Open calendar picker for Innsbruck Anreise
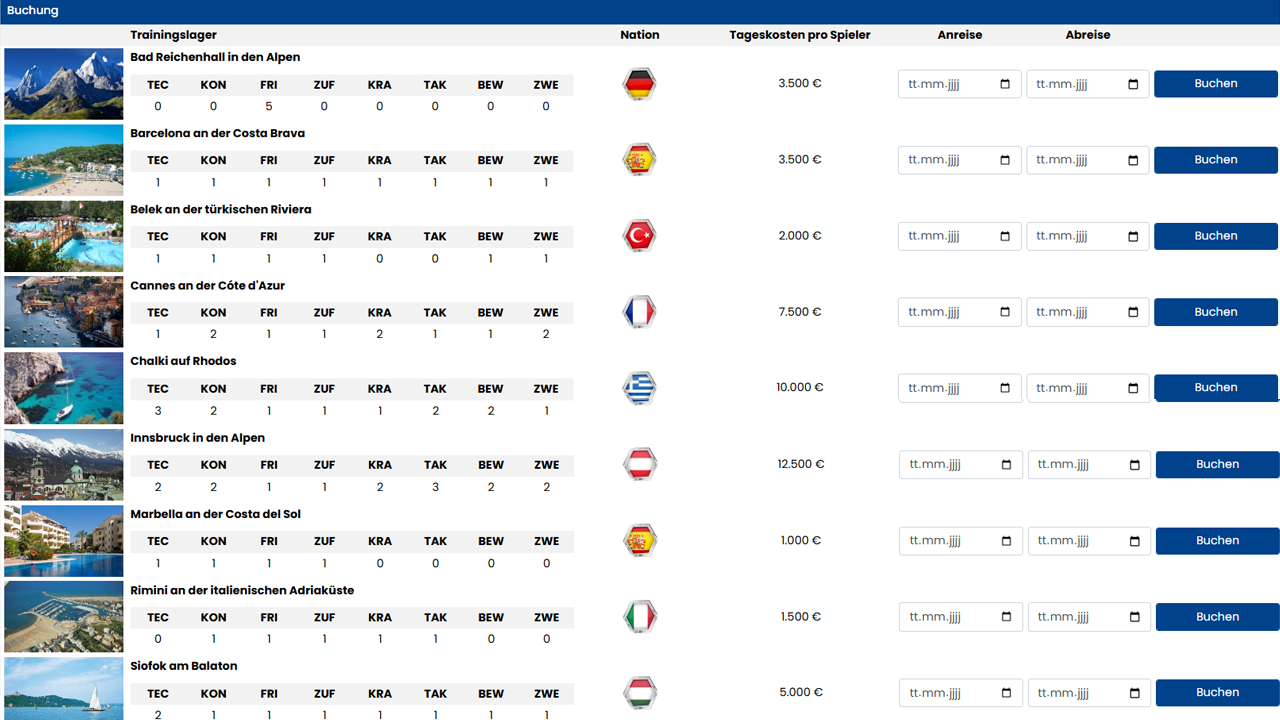Viewport: 1280px width, 720px height. (x=1006, y=465)
